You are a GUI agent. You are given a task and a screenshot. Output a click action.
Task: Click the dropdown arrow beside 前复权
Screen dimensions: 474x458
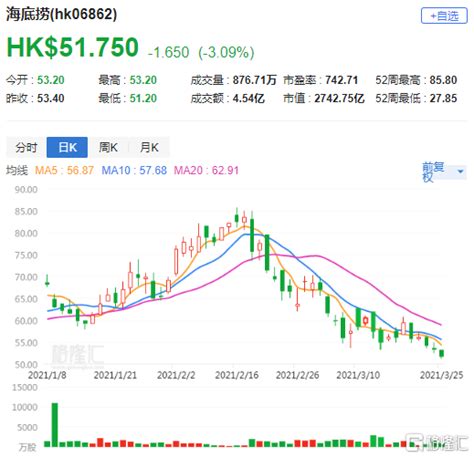tap(460, 172)
